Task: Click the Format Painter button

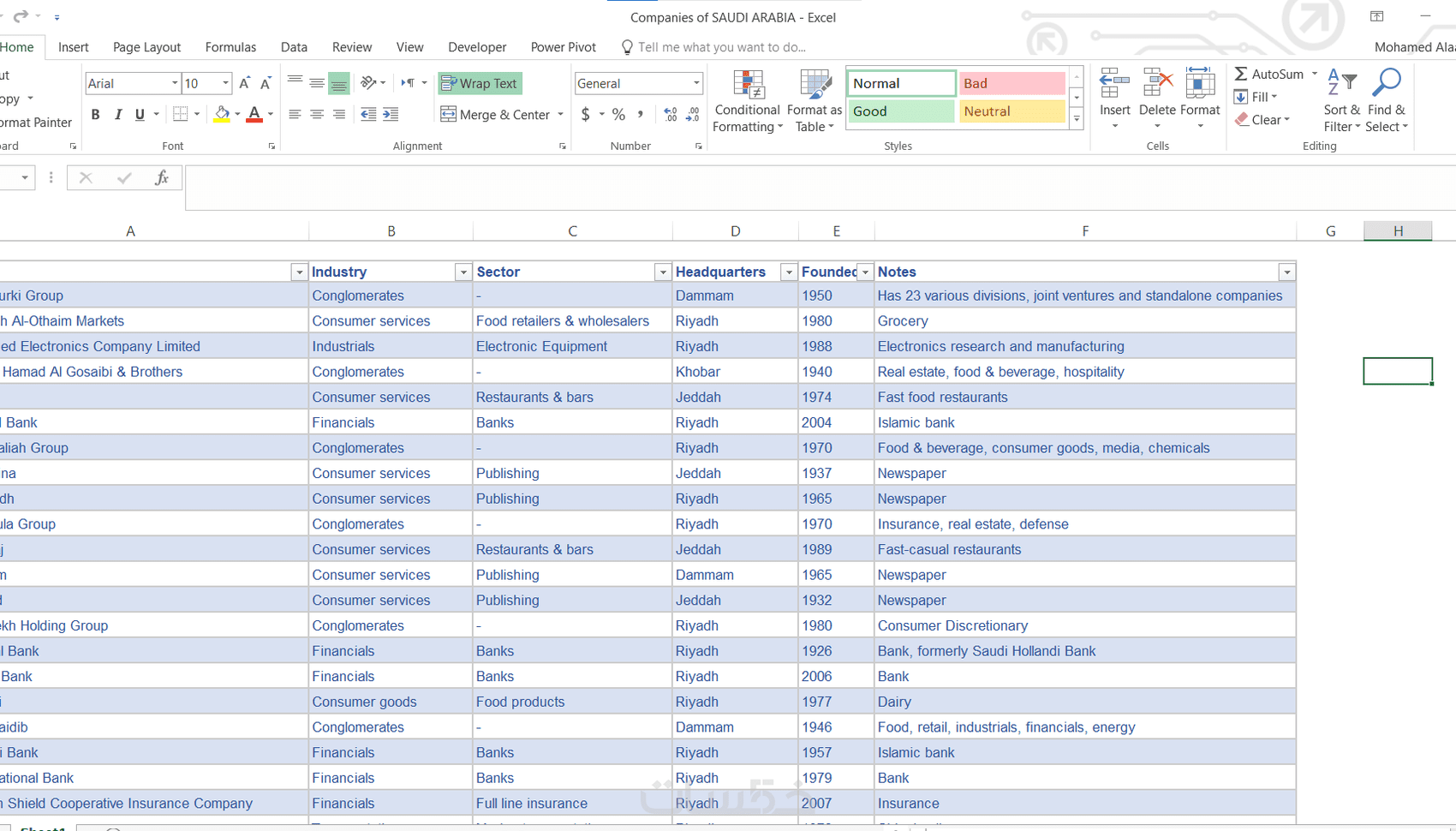Action: click(x=36, y=123)
